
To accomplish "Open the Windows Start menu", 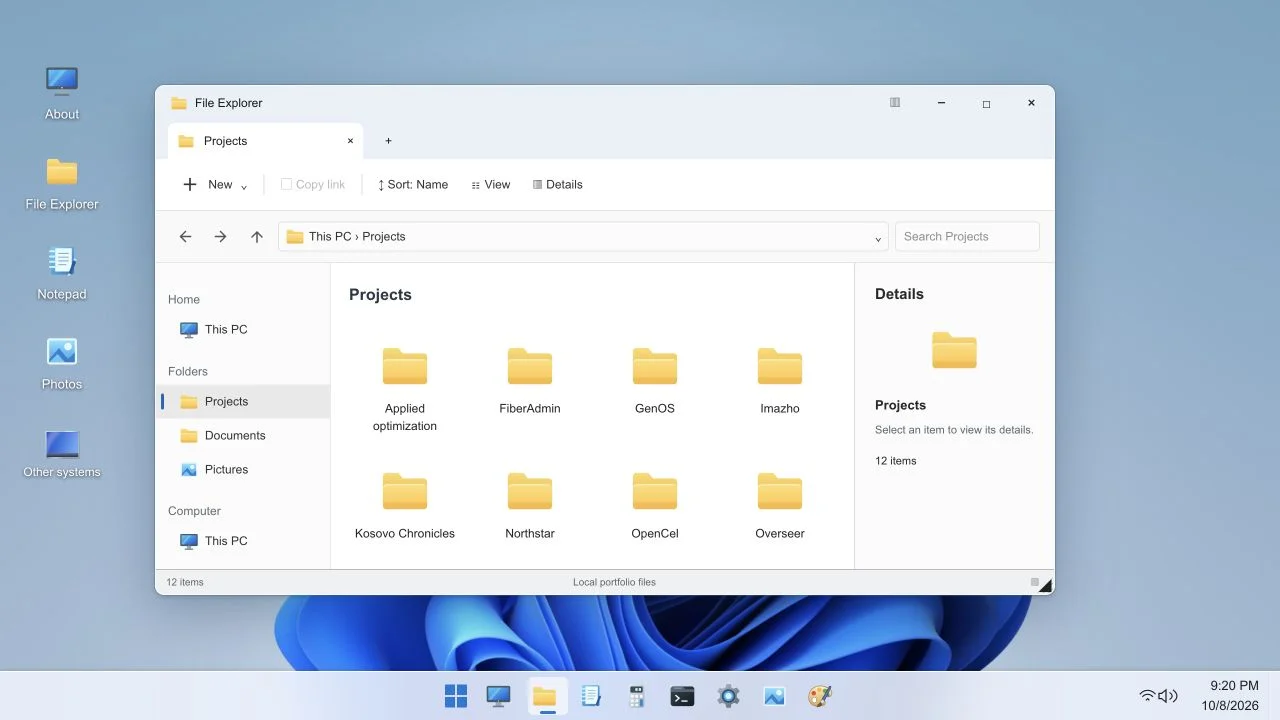I will 456,696.
